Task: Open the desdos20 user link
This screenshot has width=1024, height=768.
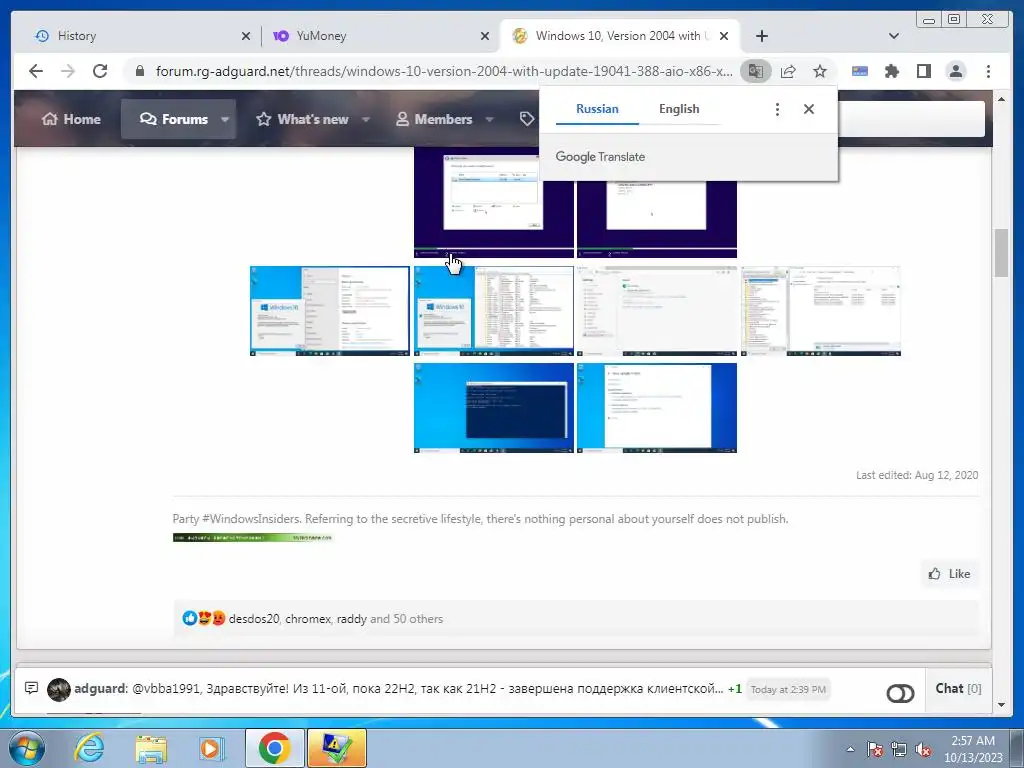Action: pyautogui.click(x=253, y=618)
